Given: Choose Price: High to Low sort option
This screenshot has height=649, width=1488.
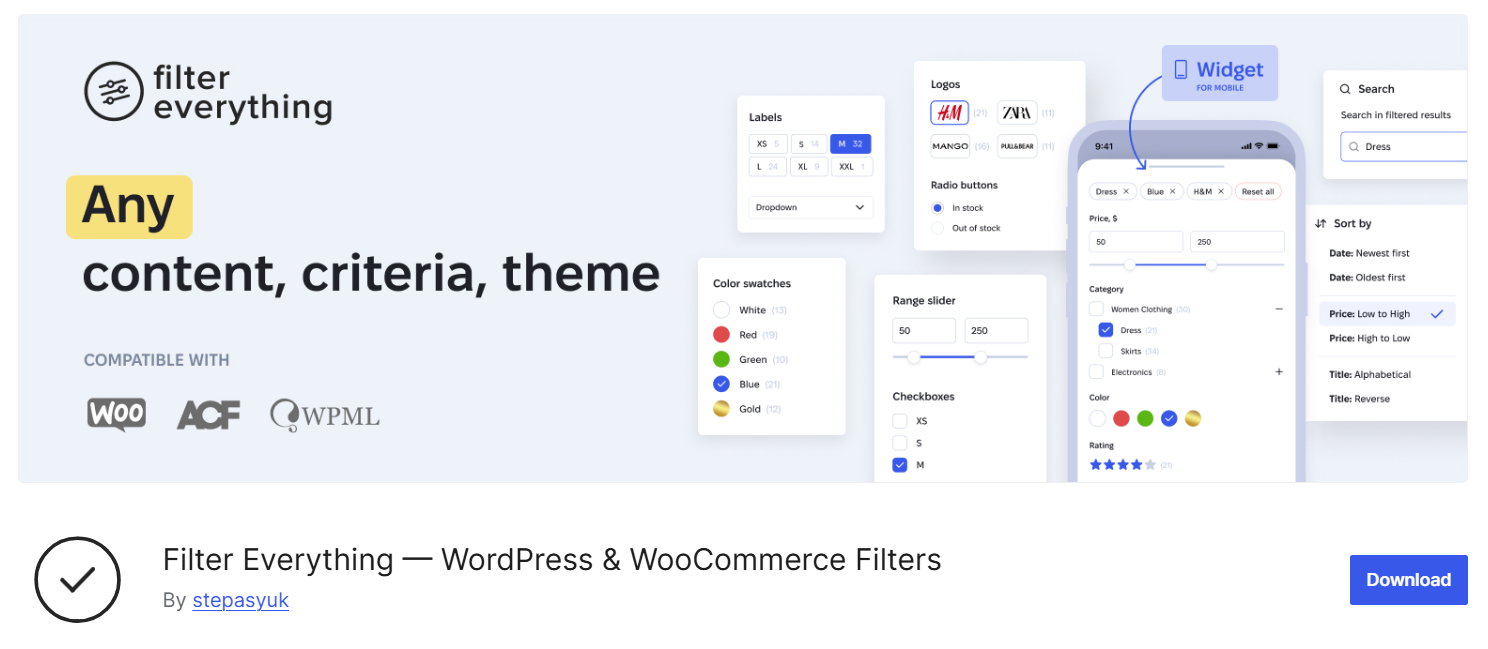Looking at the screenshot, I should [x=1369, y=338].
